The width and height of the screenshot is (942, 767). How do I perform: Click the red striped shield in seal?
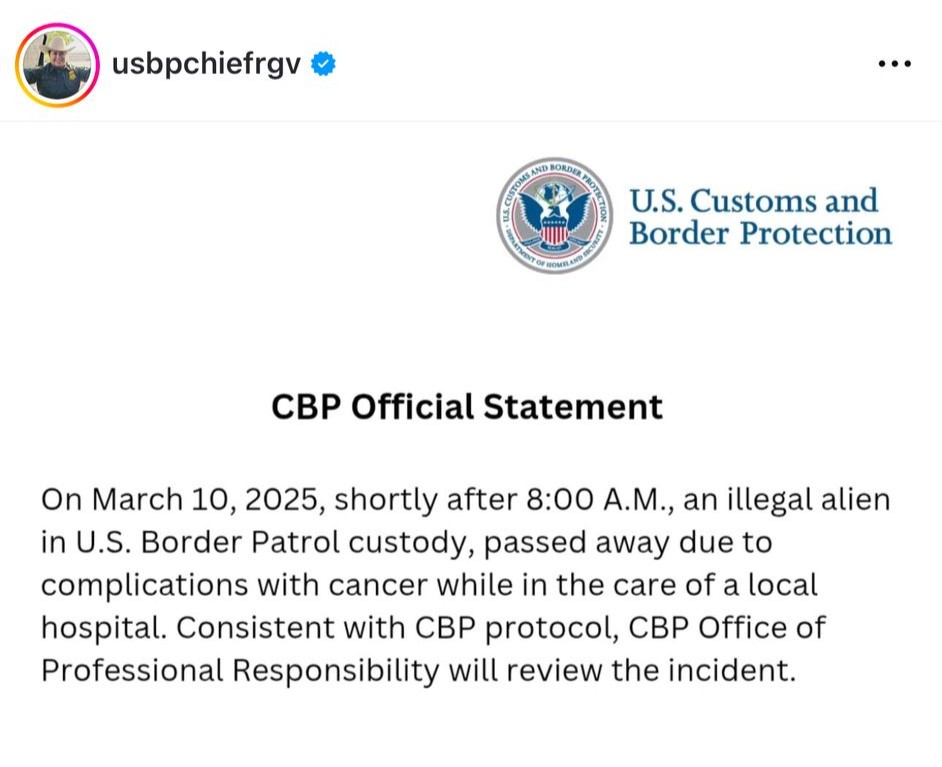pos(554,230)
